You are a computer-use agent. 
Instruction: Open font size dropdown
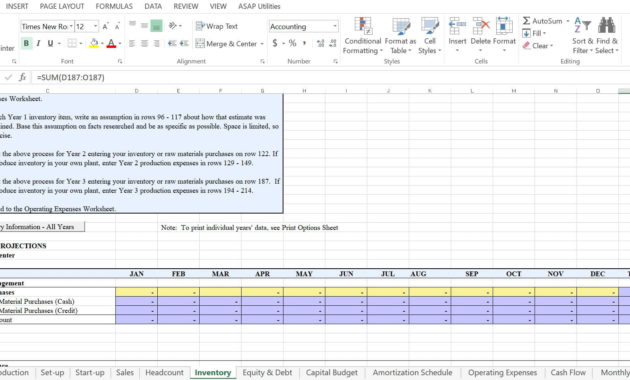(95, 27)
